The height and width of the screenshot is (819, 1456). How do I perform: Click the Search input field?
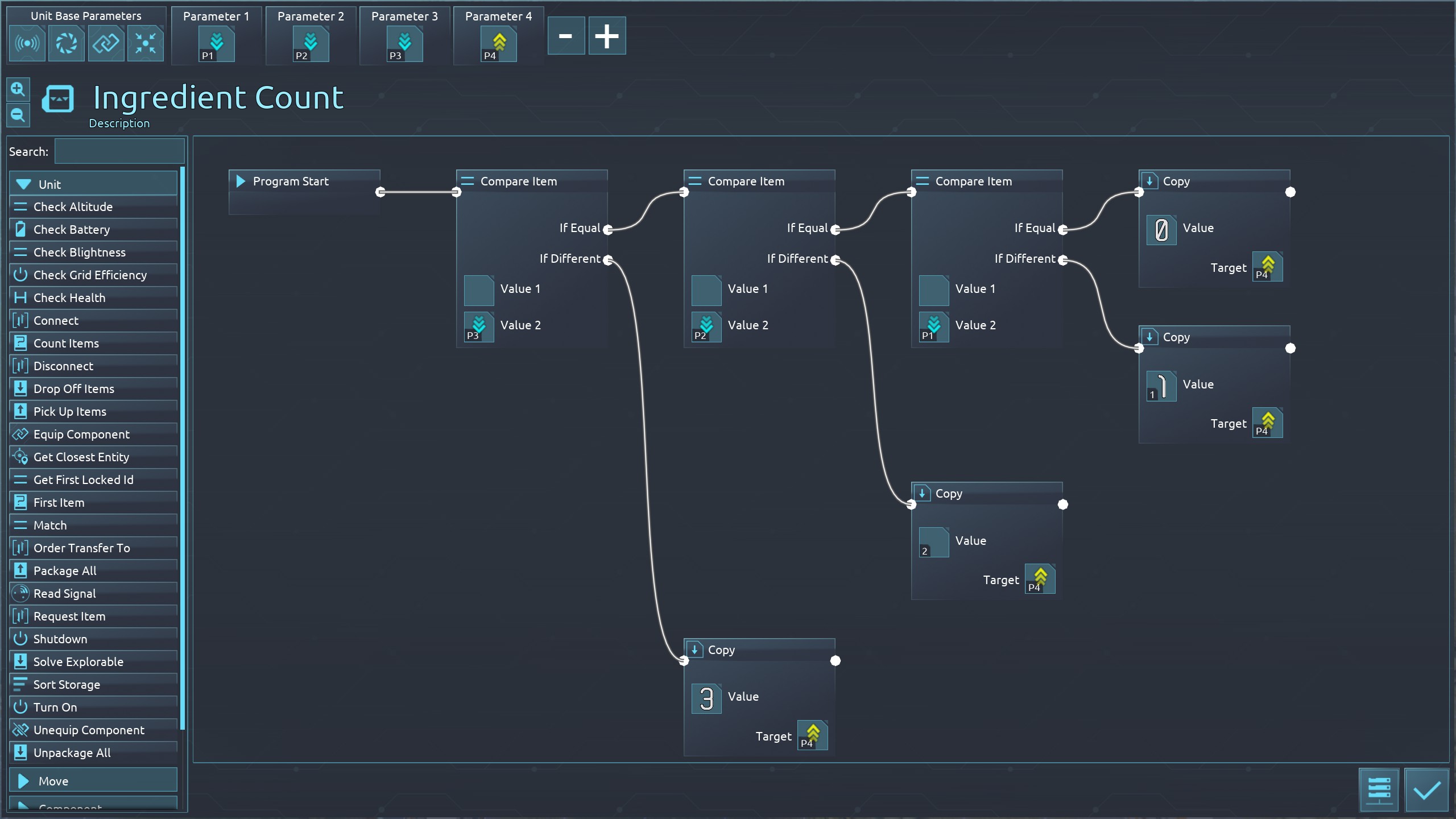tap(119, 152)
